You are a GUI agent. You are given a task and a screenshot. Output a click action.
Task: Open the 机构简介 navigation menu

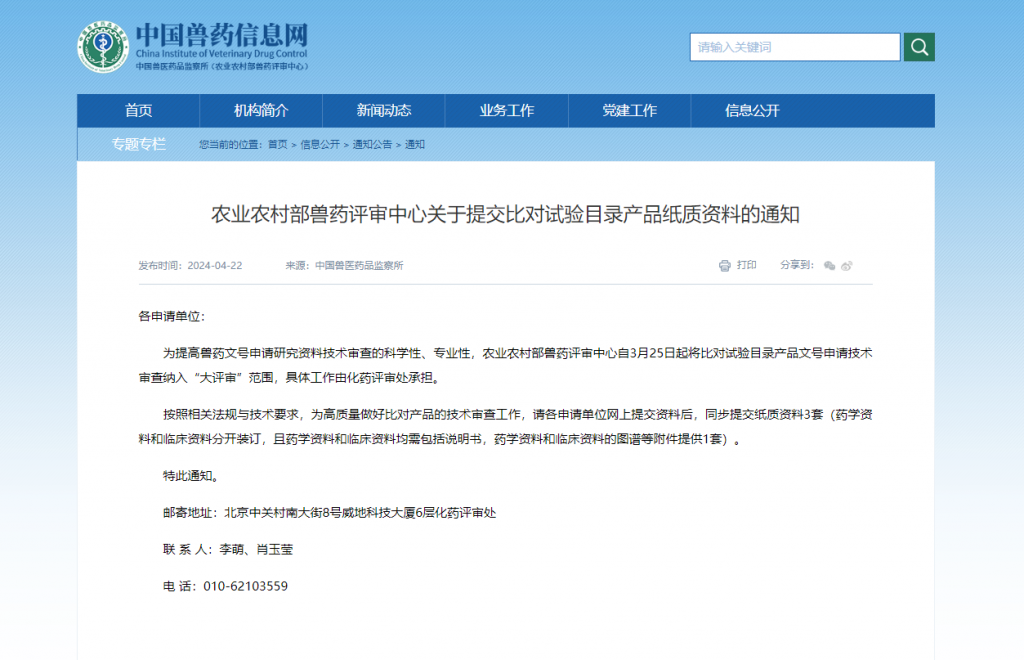[x=261, y=111]
